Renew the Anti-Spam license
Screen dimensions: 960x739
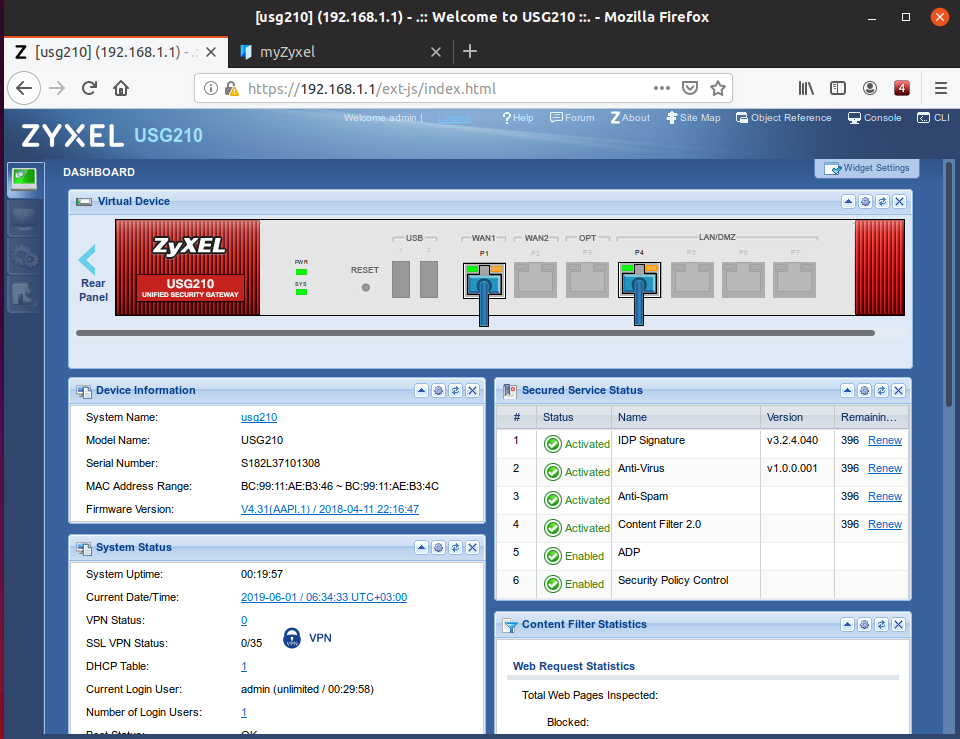885,496
